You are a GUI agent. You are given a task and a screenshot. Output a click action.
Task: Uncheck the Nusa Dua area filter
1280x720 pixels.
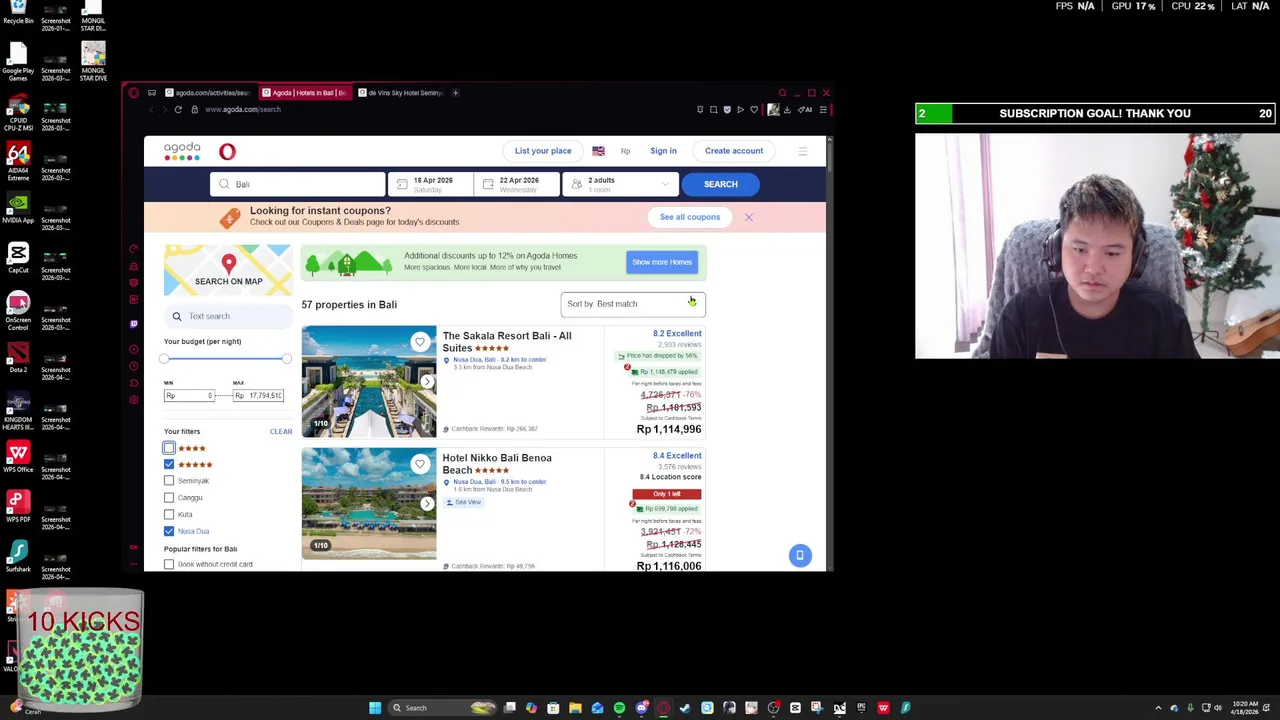169,531
